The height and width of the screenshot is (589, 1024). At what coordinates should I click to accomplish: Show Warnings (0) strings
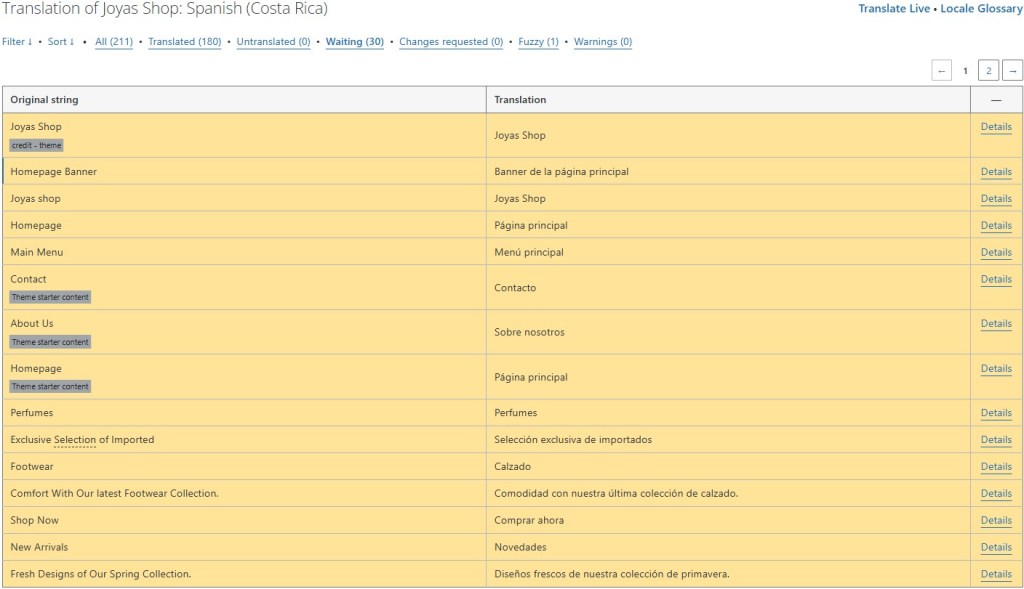coord(603,42)
